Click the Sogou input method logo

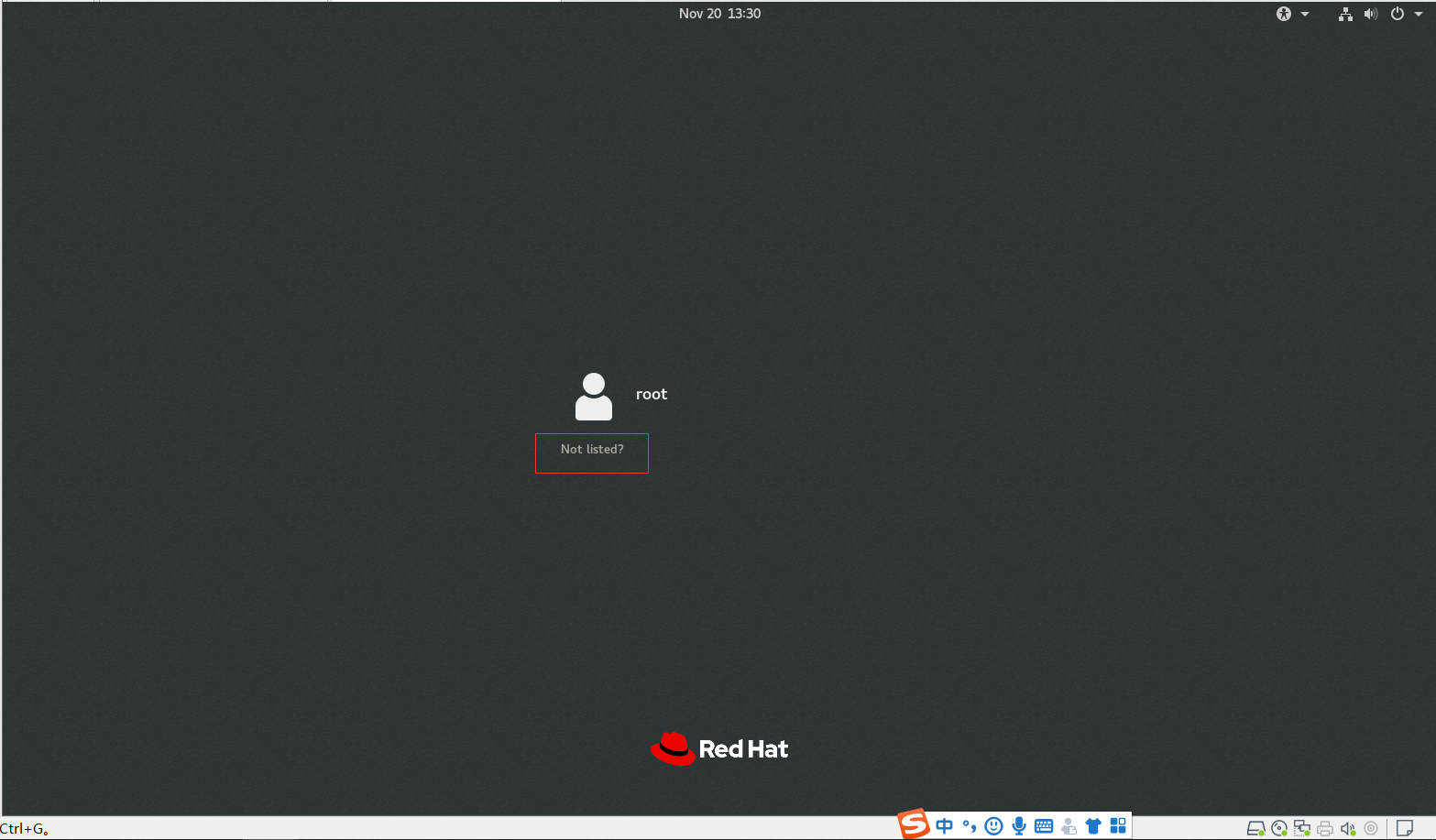(x=914, y=824)
